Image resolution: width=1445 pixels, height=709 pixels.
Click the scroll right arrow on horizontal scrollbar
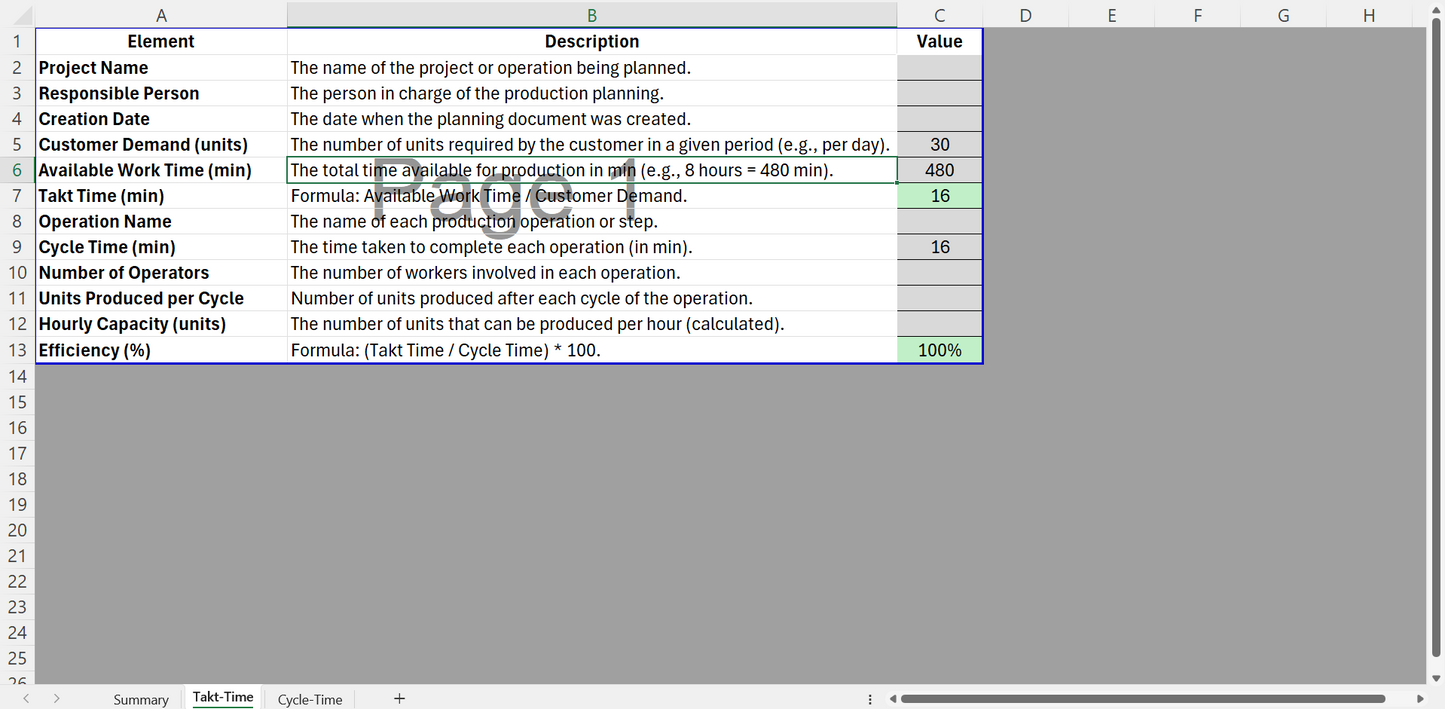(x=1420, y=699)
